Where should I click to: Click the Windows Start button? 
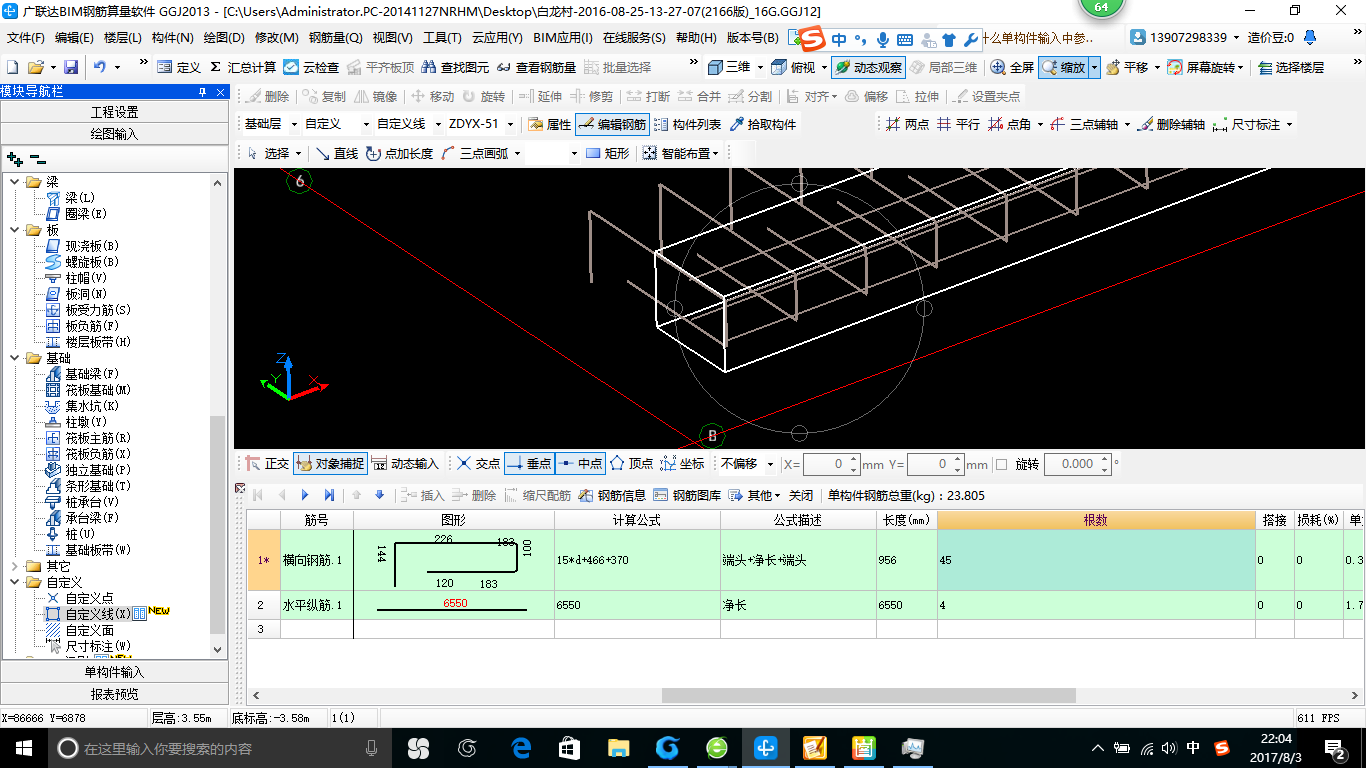coord(23,747)
